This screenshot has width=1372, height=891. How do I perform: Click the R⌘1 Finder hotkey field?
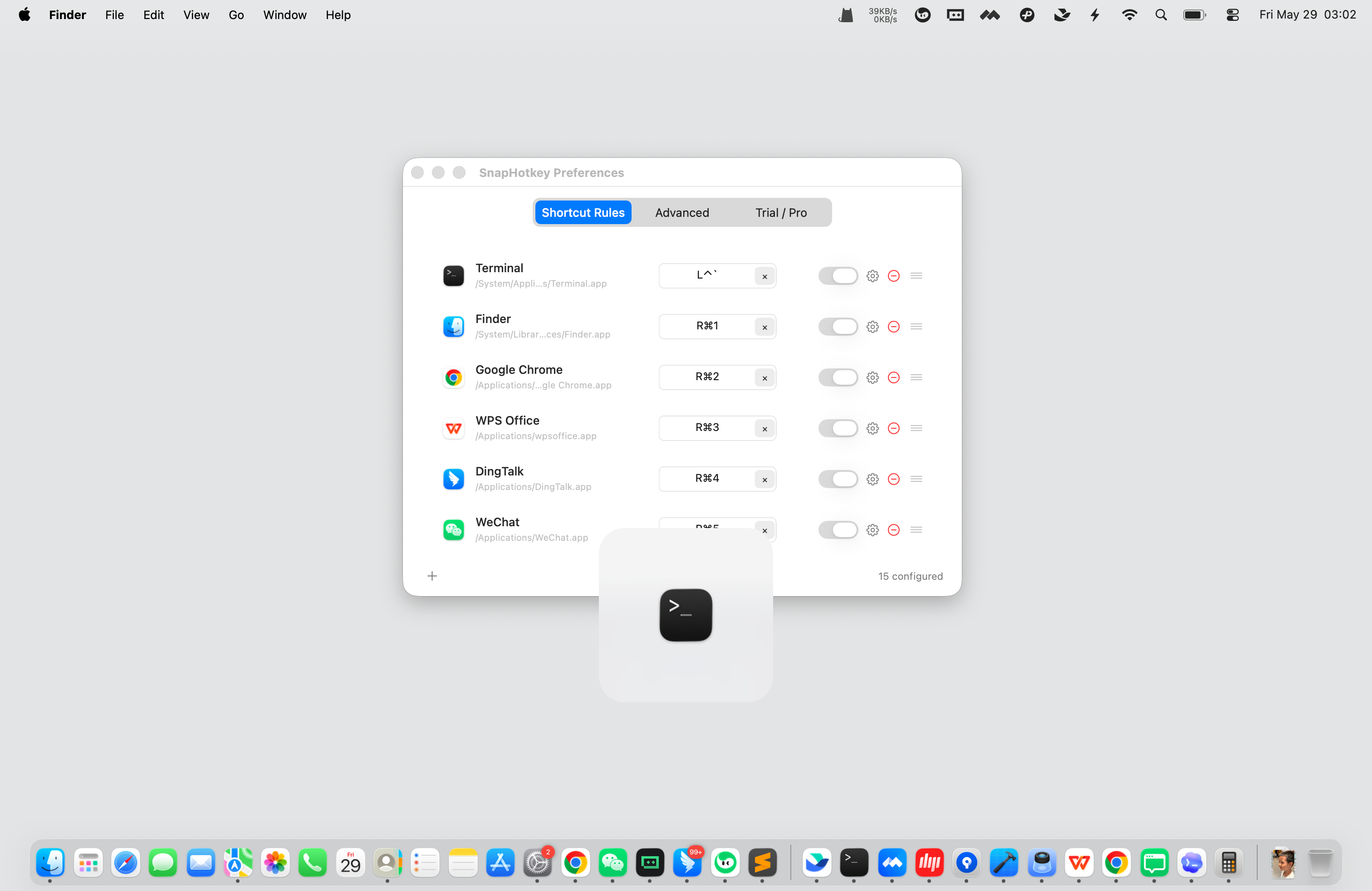717,327
